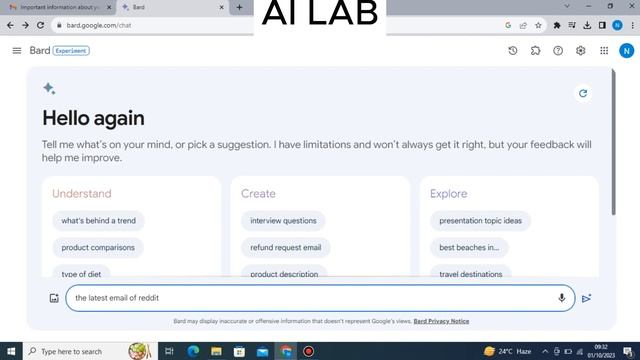Open Bard's main hamburger menu
Viewport: 640px width, 360px height.
pyautogui.click(x=17, y=51)
